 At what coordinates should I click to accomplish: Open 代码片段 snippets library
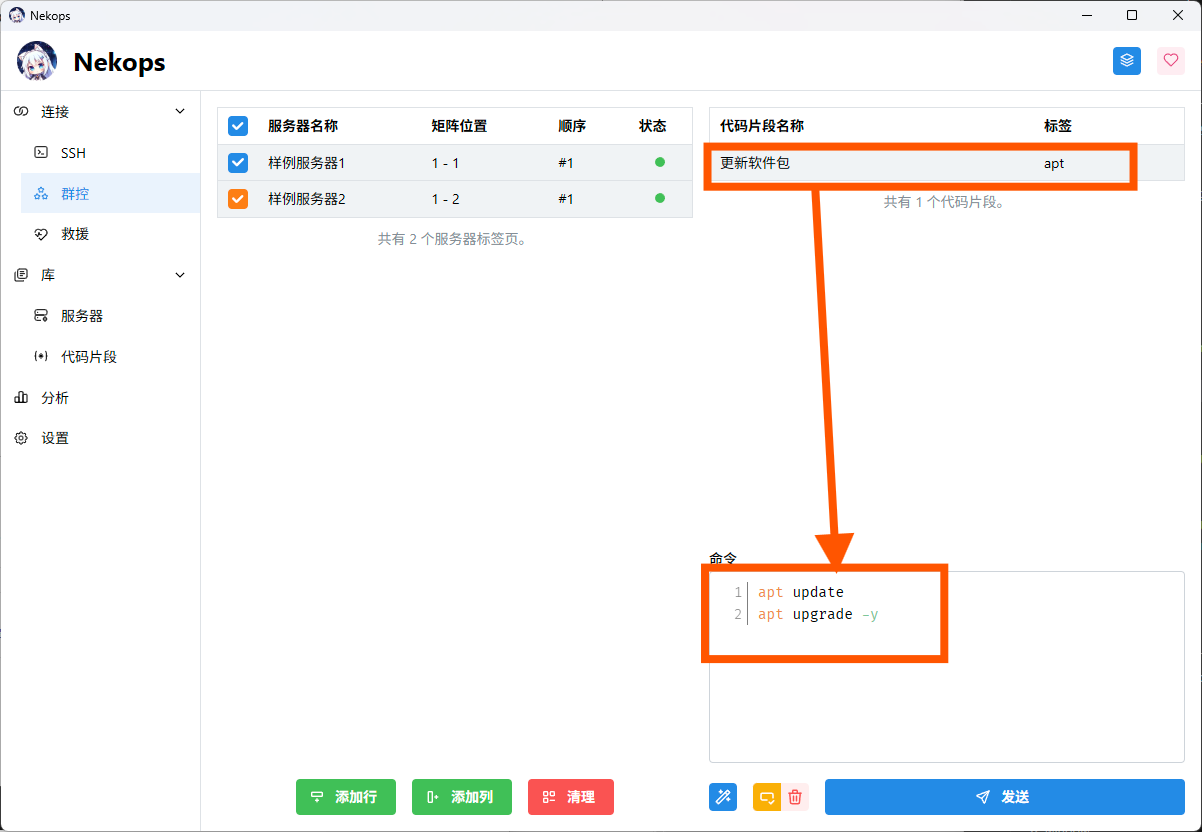tap(89, 357)
